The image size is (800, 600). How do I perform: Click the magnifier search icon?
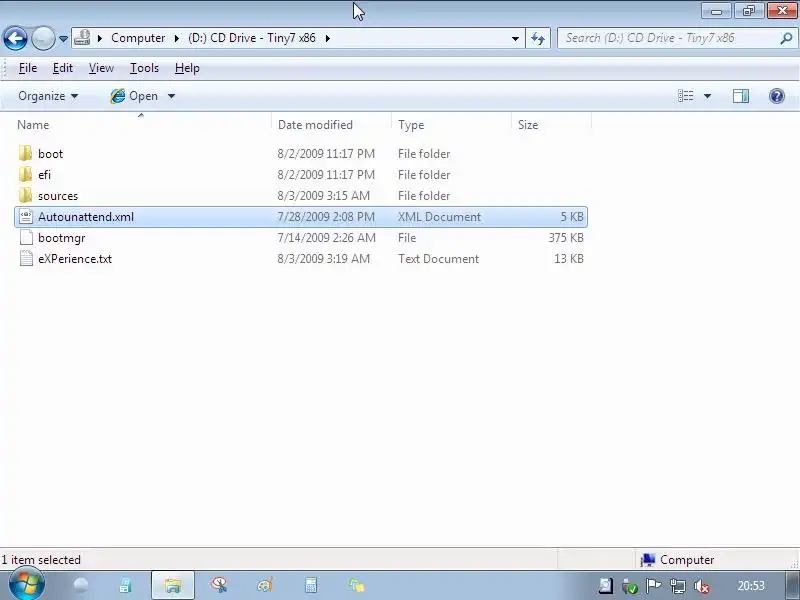(x=787, y=38)
